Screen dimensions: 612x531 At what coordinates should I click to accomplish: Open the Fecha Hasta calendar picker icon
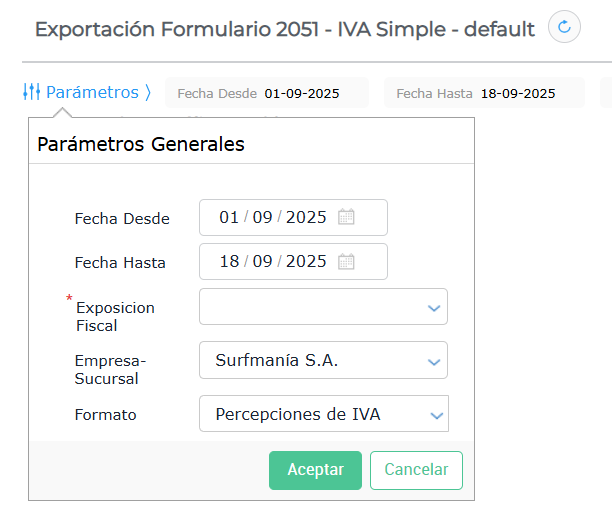[x=346, y=261]
